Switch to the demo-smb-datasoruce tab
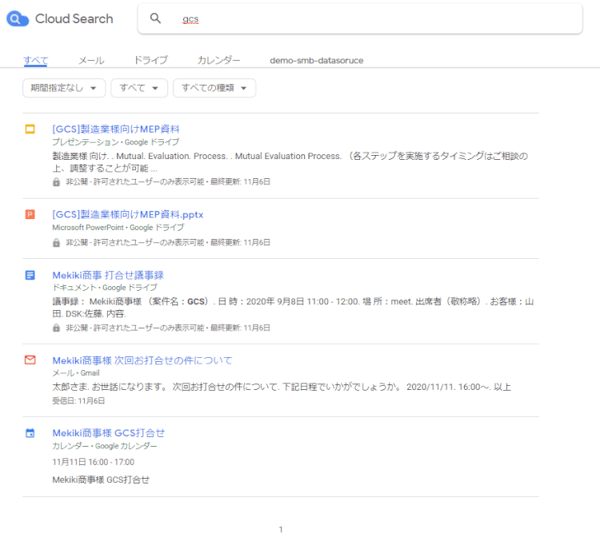This screenshot has width=600, height=549. pyautogui.click(x=316, y=60)
